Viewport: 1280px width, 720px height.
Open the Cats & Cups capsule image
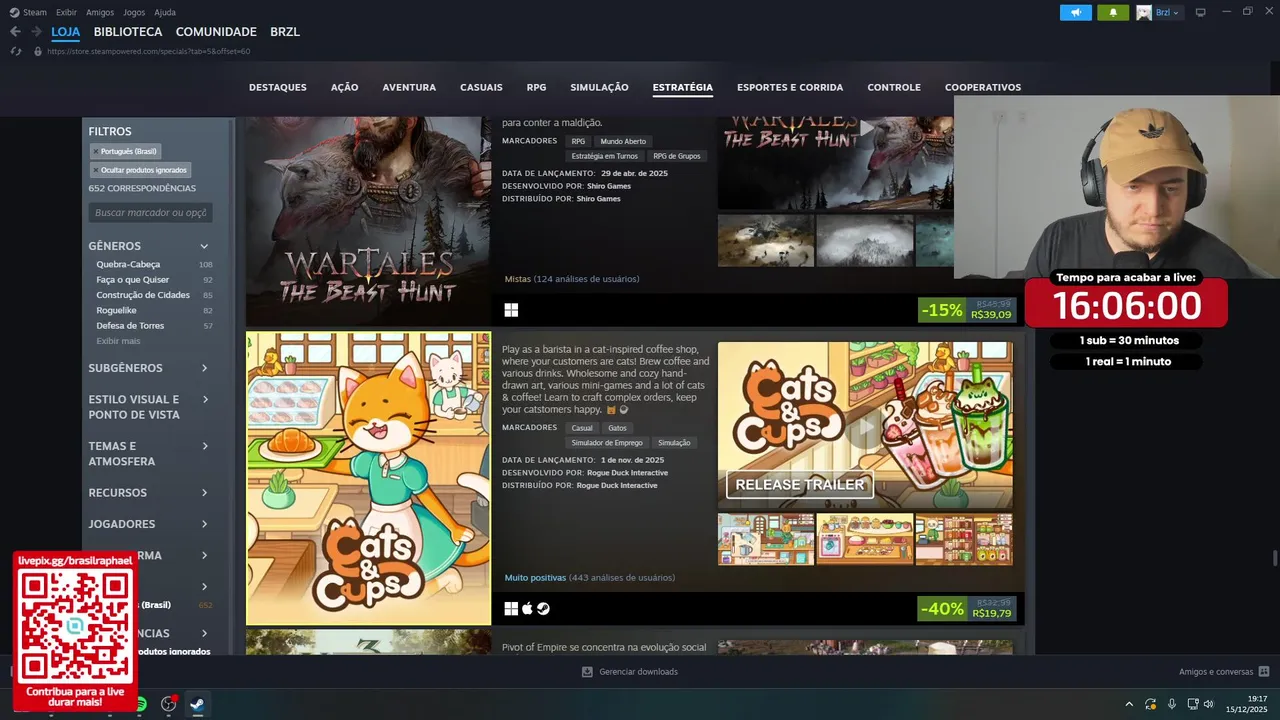368,479
